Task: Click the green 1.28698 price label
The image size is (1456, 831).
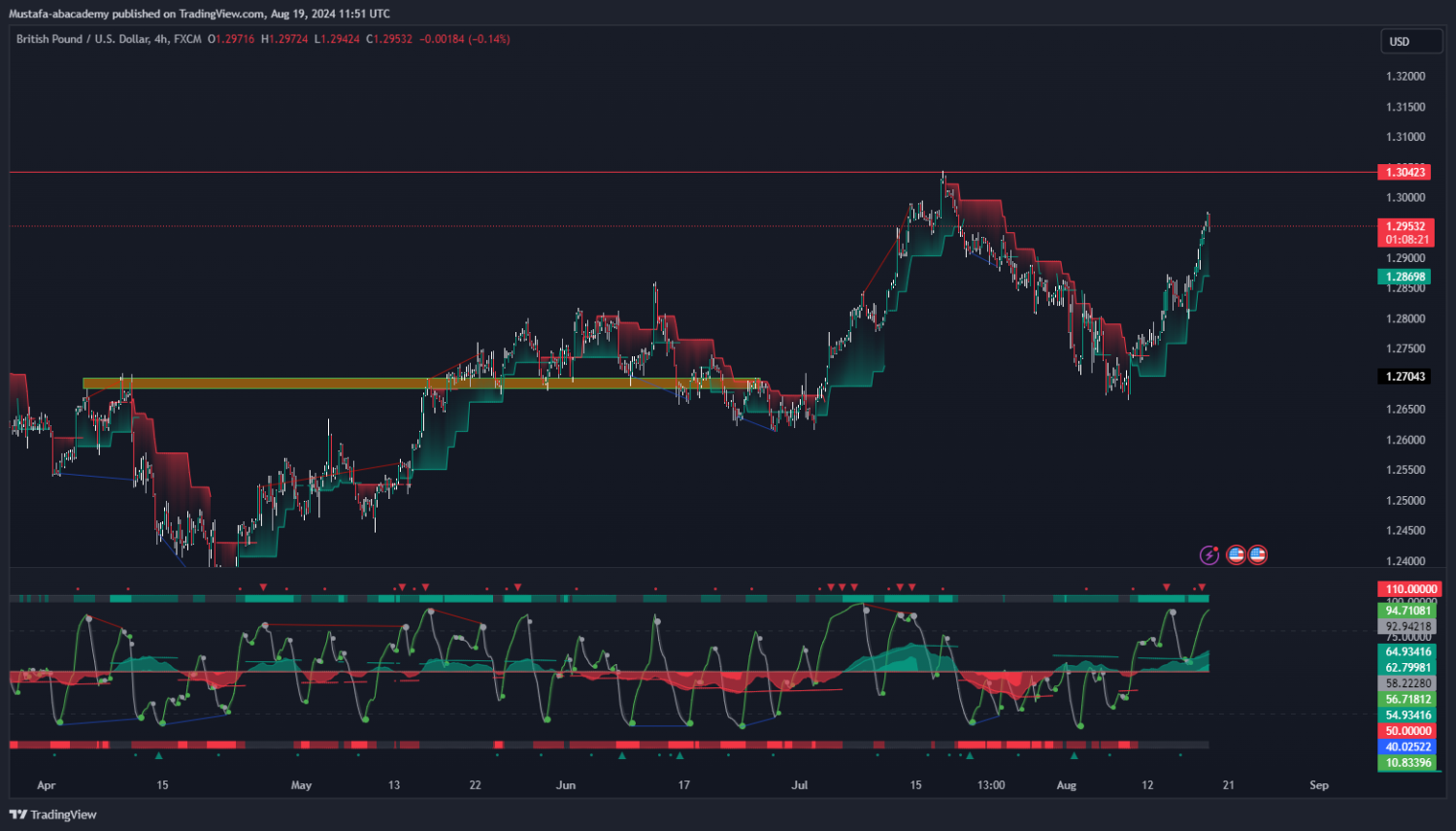Action: pos(1406,277)
